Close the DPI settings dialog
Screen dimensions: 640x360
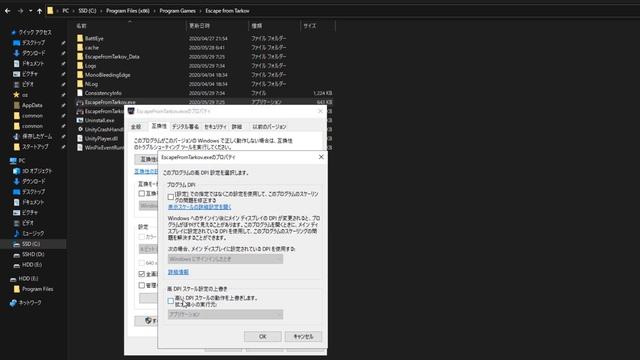click(321, 157)
